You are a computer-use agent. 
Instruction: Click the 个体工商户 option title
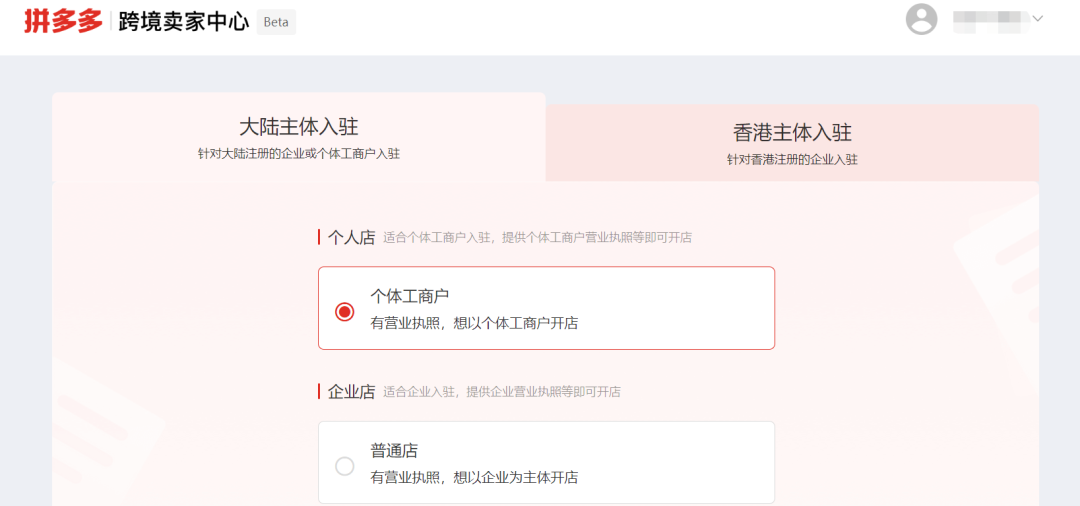tap(410, 296)
